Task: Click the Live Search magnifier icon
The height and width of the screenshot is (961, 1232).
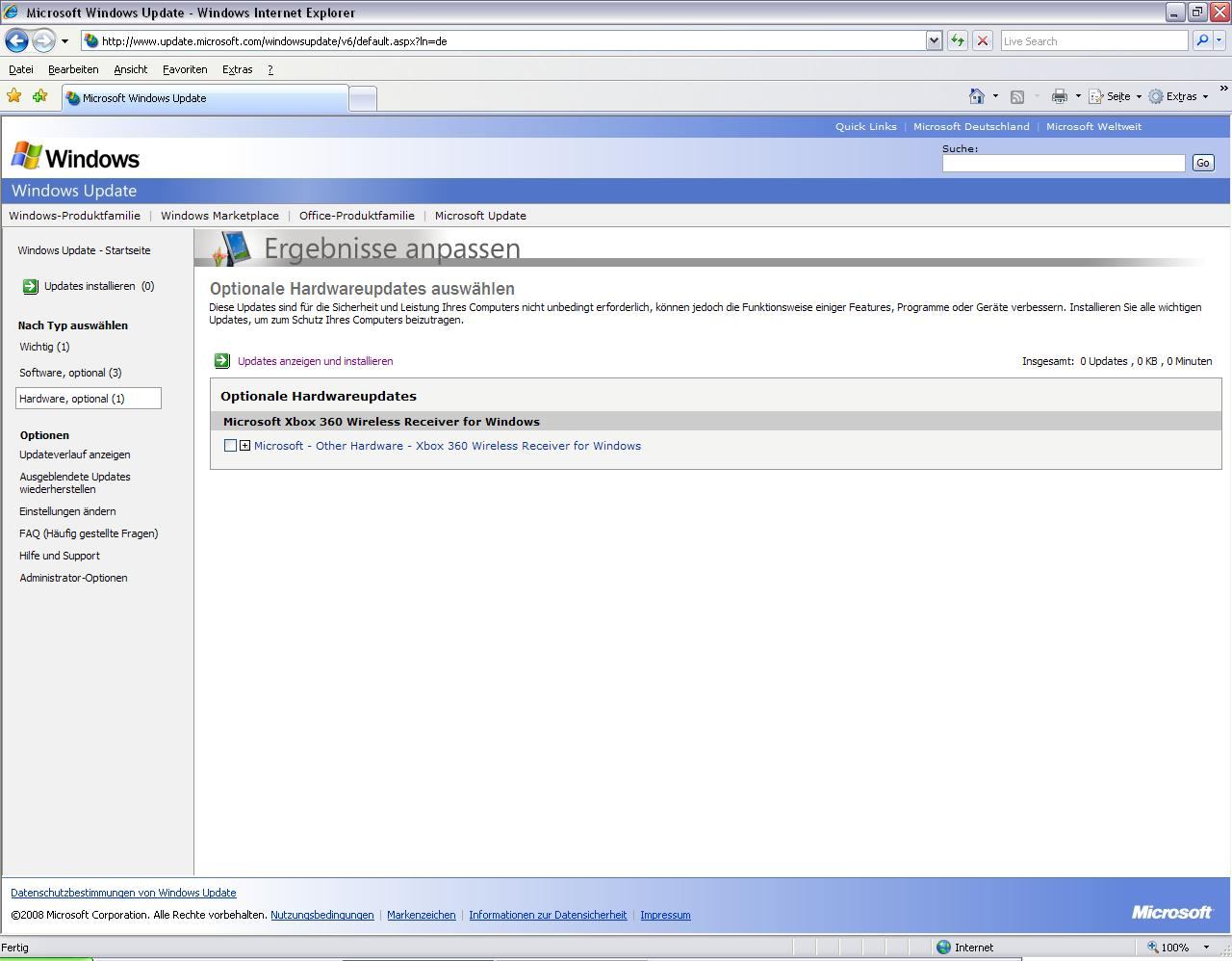Action: [x=1201, y=40]
